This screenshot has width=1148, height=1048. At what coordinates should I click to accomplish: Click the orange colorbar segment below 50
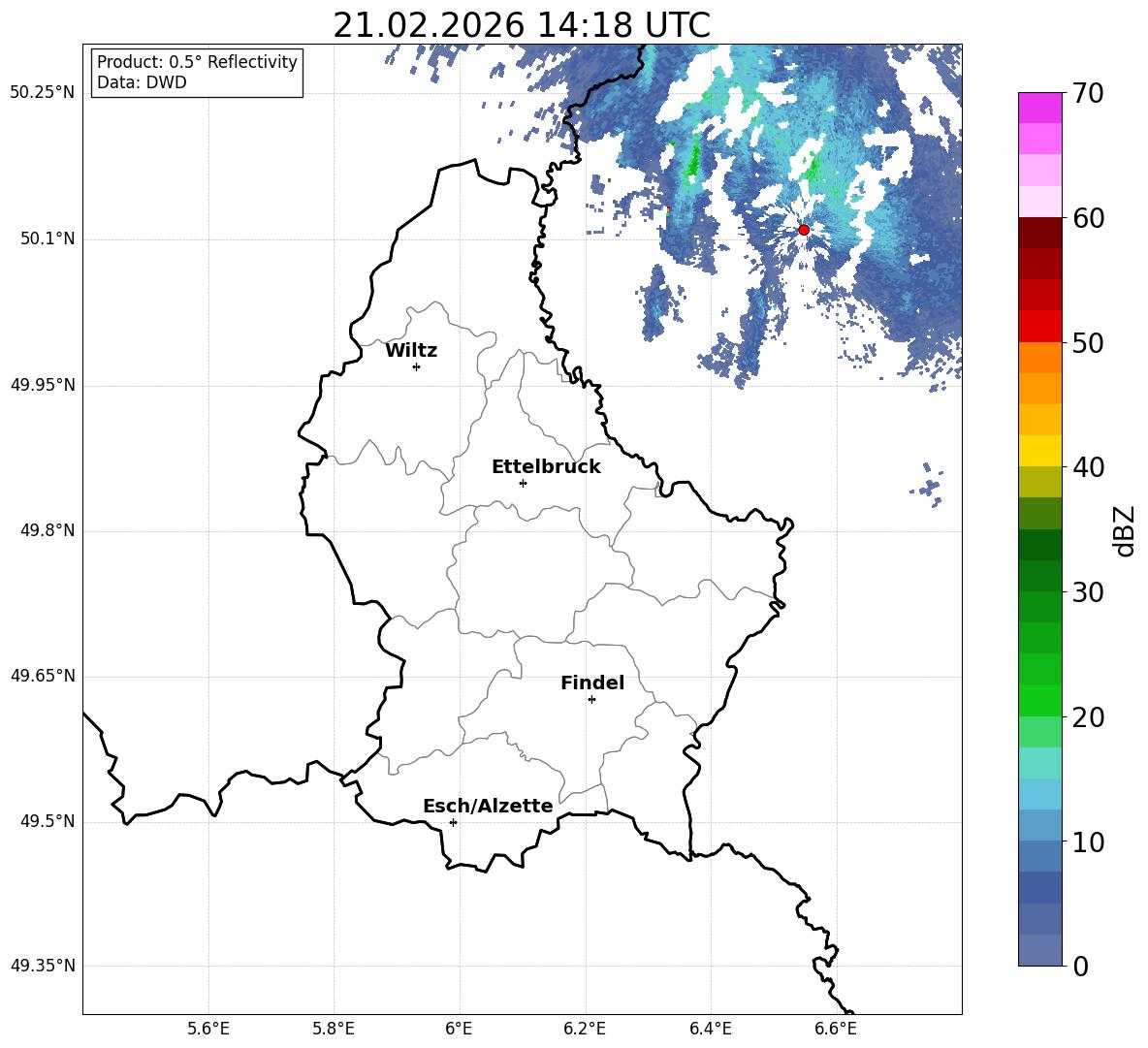tap(1039, 358)
